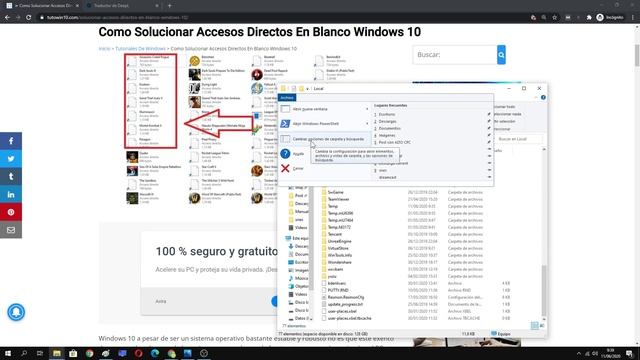
Task: Select the Wondershare folder
Action: (339, 262)
